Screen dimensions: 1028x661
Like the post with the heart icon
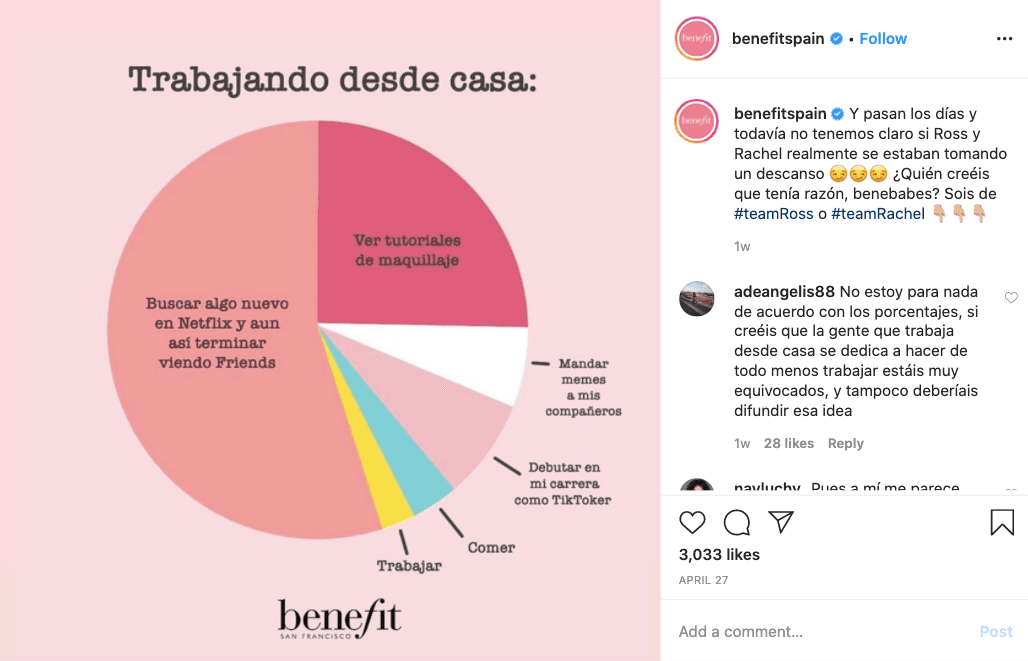(692, 523)
